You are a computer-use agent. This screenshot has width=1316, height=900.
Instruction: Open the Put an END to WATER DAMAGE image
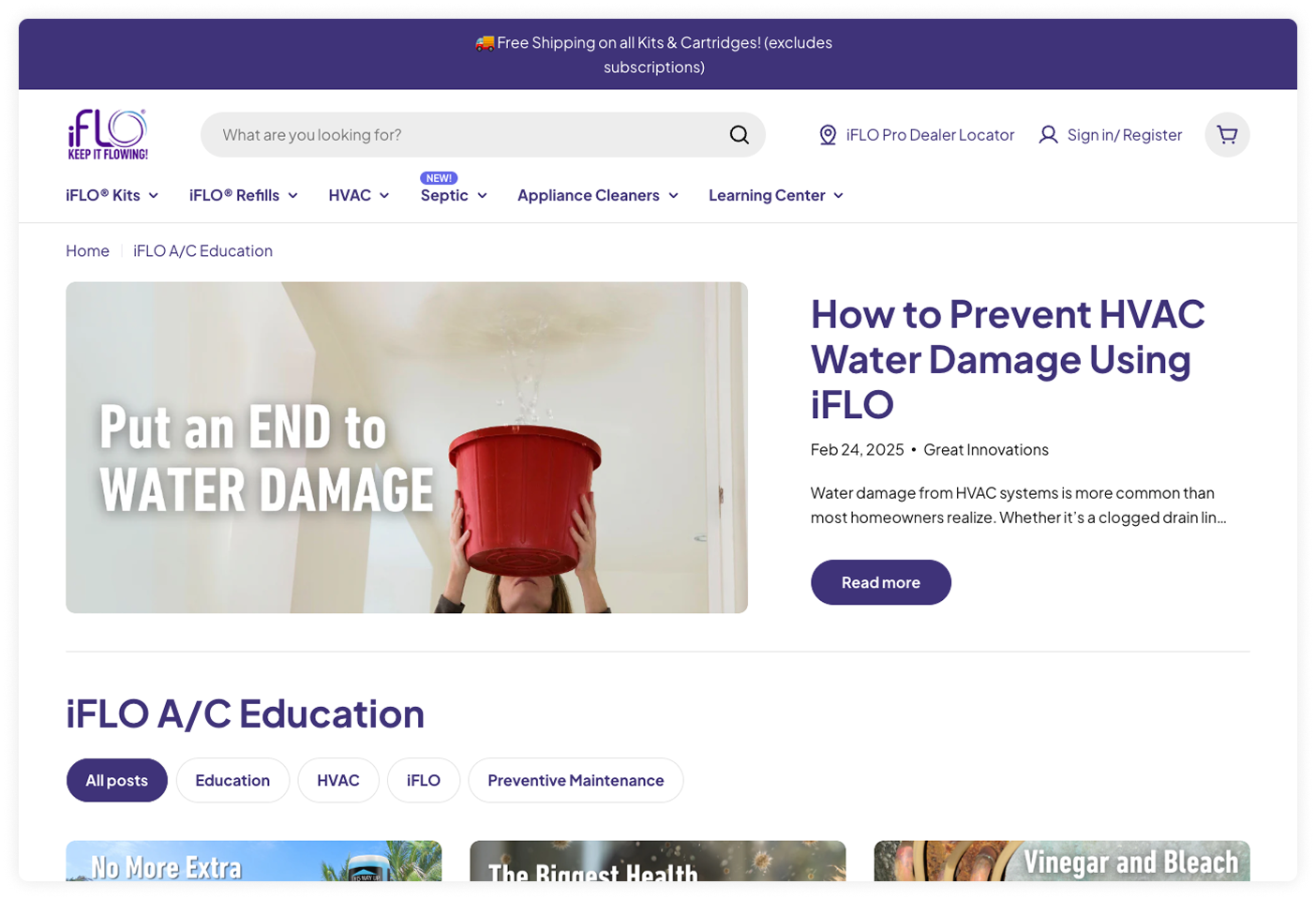(407, 447)
